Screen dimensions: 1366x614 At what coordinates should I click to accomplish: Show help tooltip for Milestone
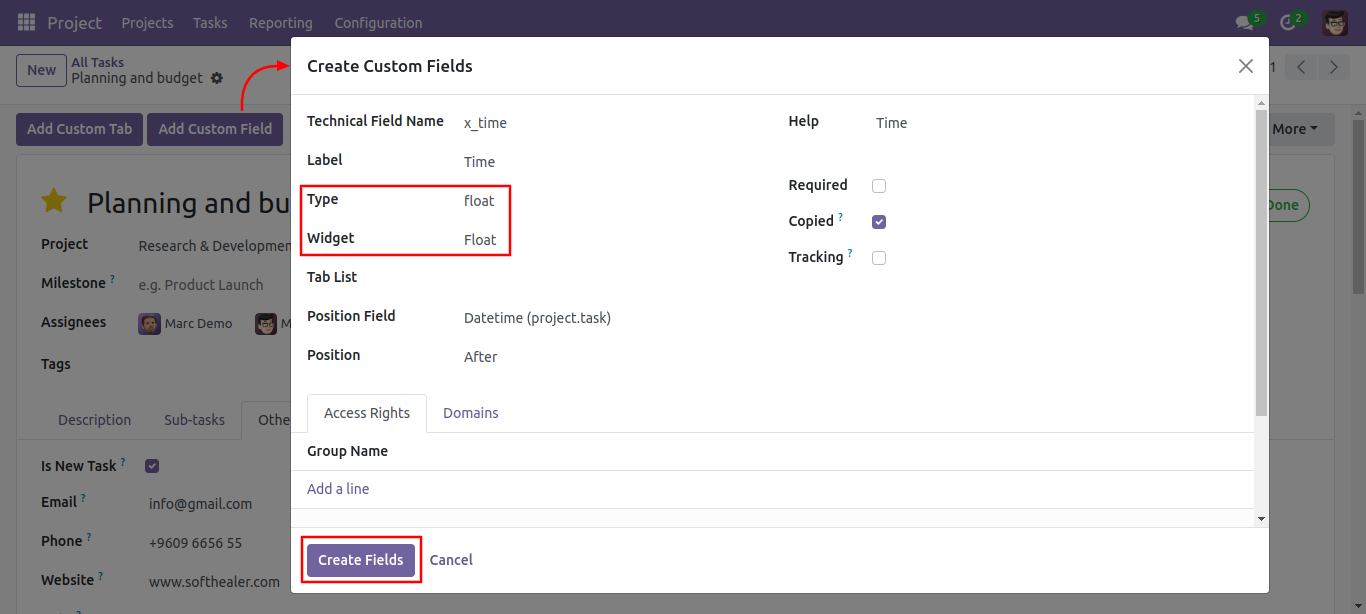click(112, 279)
